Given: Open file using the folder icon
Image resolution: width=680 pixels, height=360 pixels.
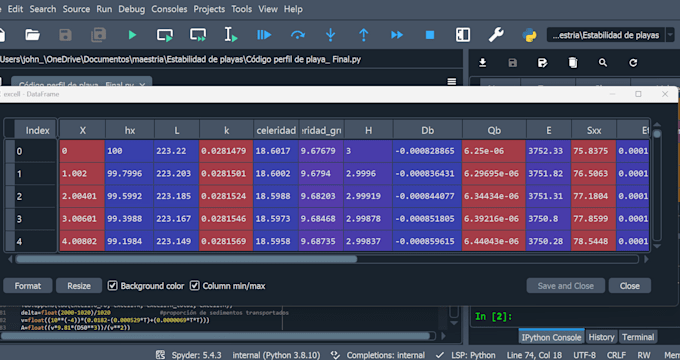Looking at the screenshot, I should coord(33,35).
